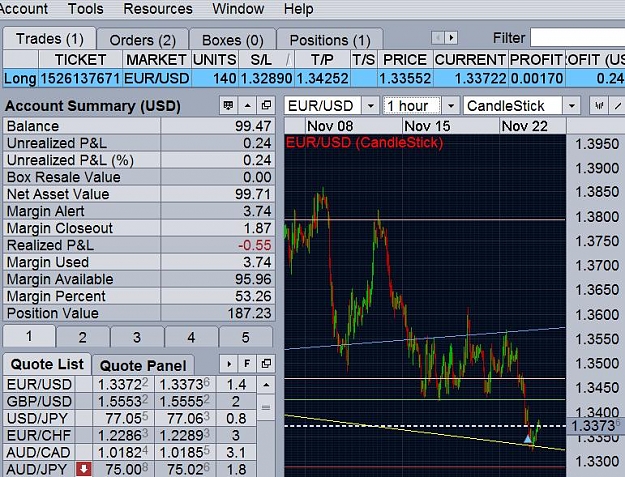
Task: Sort trades by CURRENT column header
Action: 470,60
